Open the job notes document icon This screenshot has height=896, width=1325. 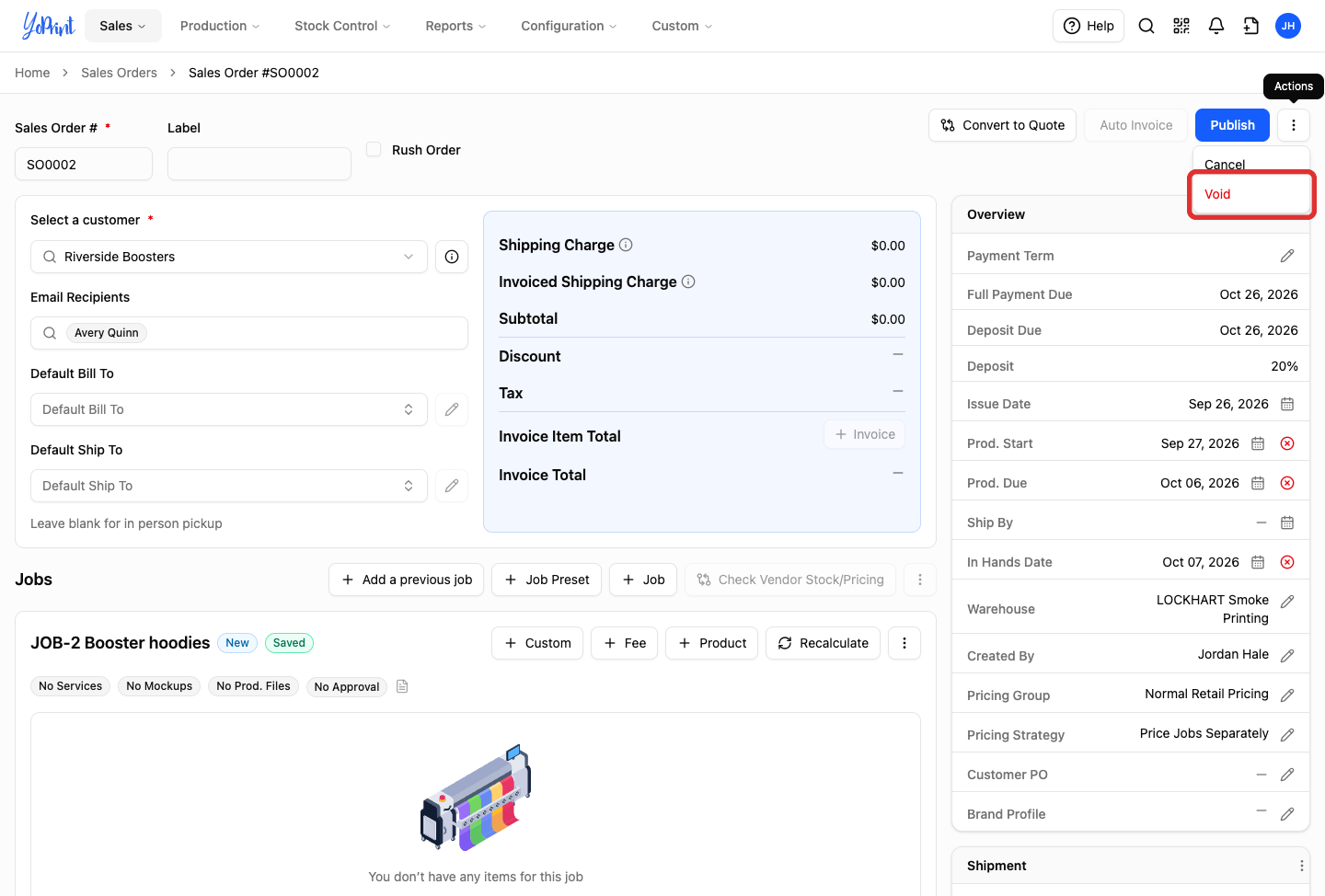402,686
